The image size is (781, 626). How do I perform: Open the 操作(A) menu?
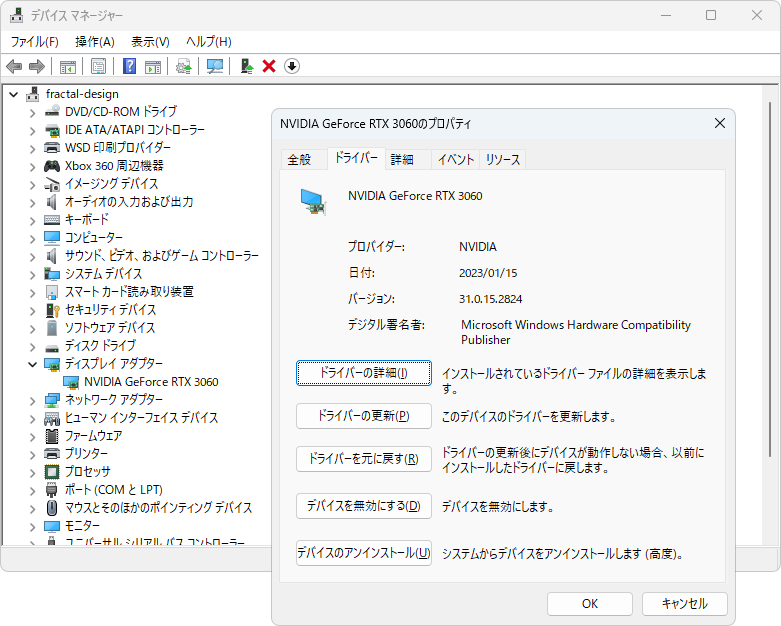pyautogui.click(x=95, y=42)
